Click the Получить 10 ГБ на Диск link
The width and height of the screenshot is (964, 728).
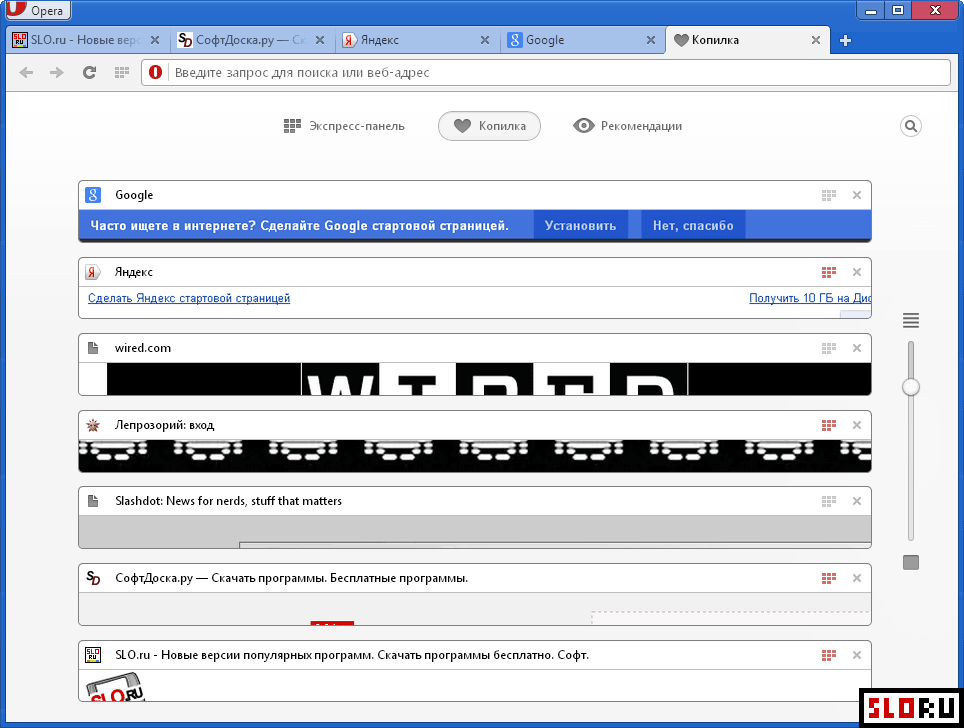point(810,298)
